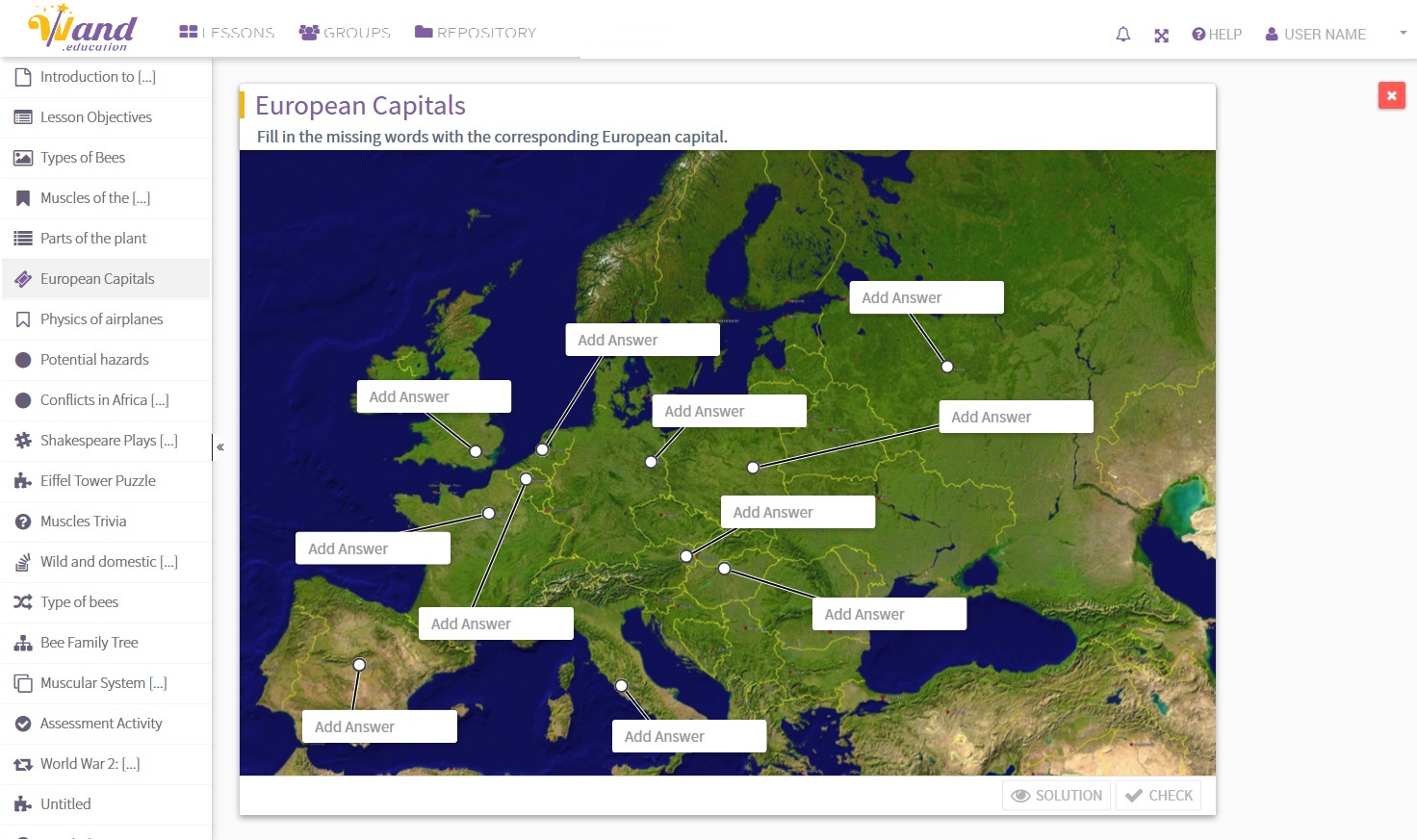Click the map marker dot on Italy

tap(622, 686)
